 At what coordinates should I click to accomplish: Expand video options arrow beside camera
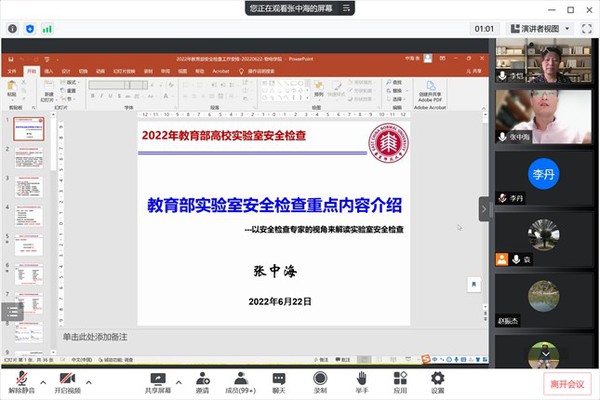(88, 378)
